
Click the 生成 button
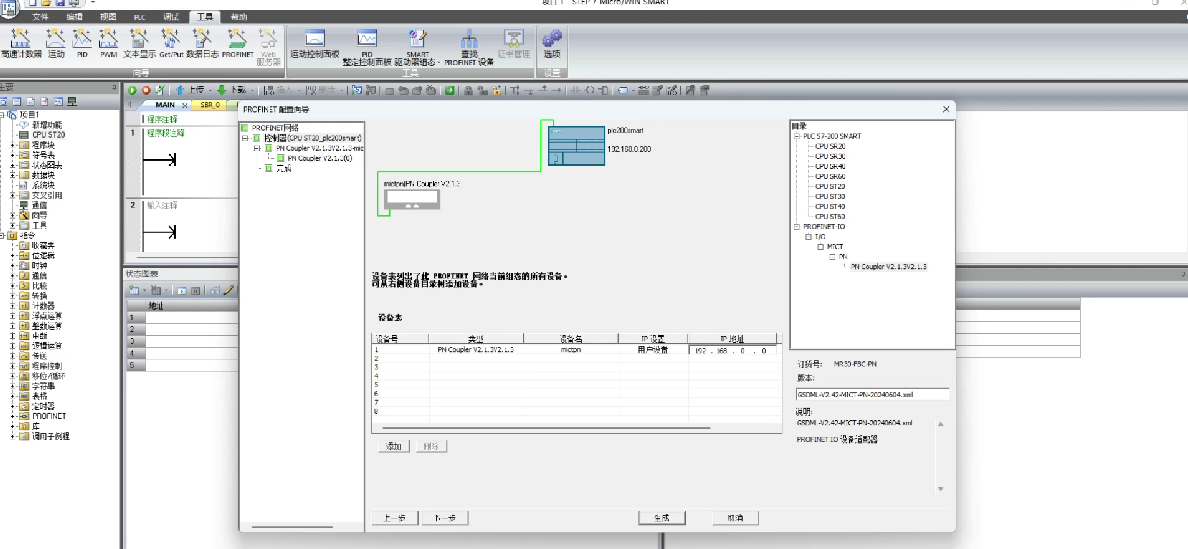[x=661, y=518]
